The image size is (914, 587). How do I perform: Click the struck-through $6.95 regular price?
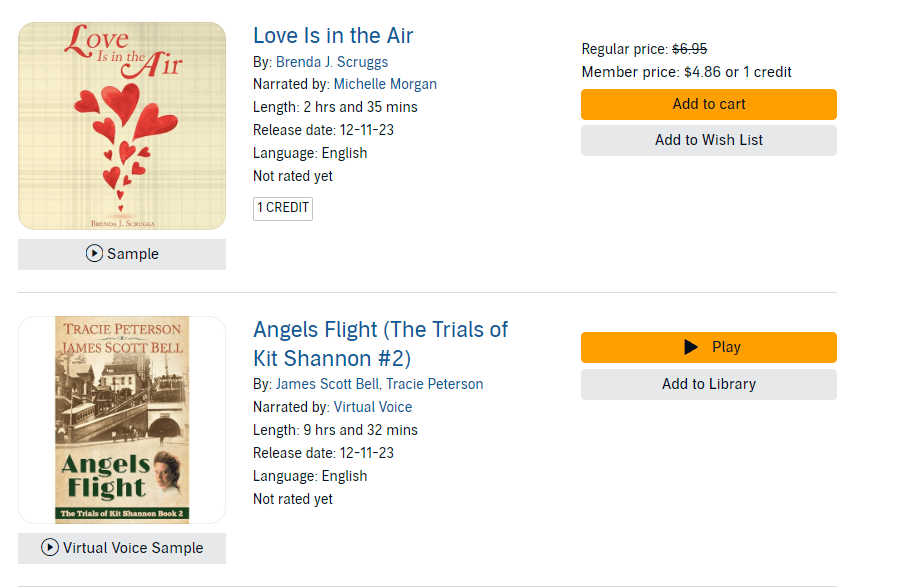click(x=690, y=49)
